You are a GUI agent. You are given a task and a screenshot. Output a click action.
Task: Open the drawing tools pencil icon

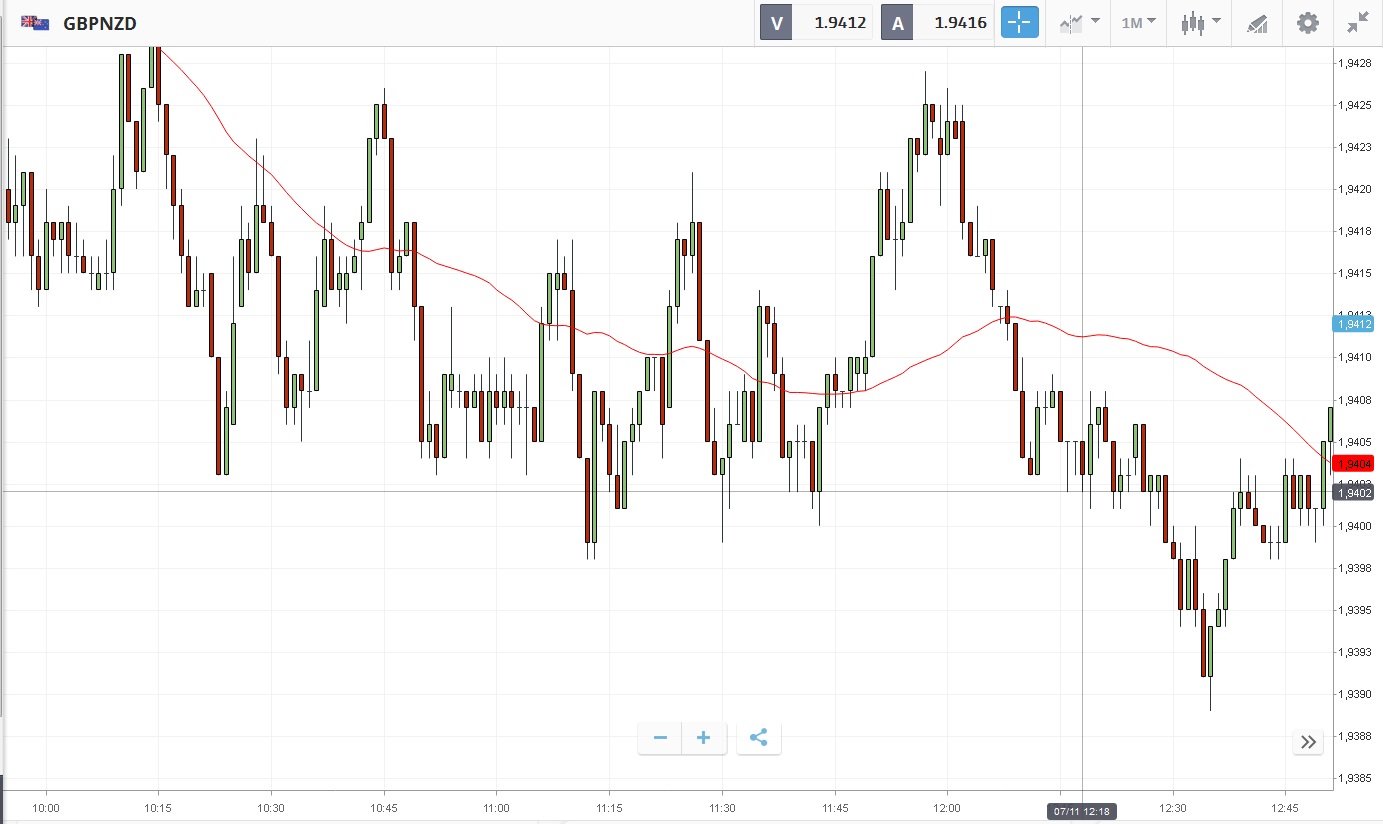click(x=1257, y=23)
